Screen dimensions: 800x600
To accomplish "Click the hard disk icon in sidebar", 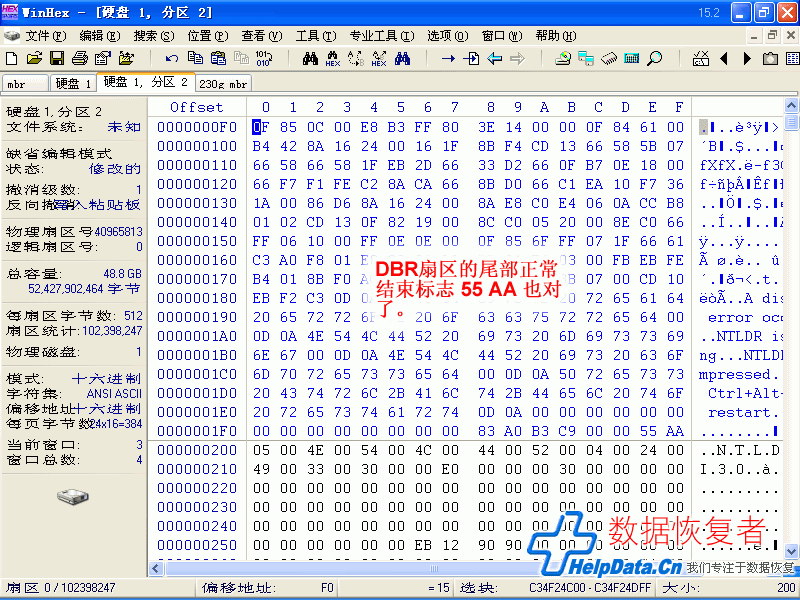I will (x=73, y=496).
